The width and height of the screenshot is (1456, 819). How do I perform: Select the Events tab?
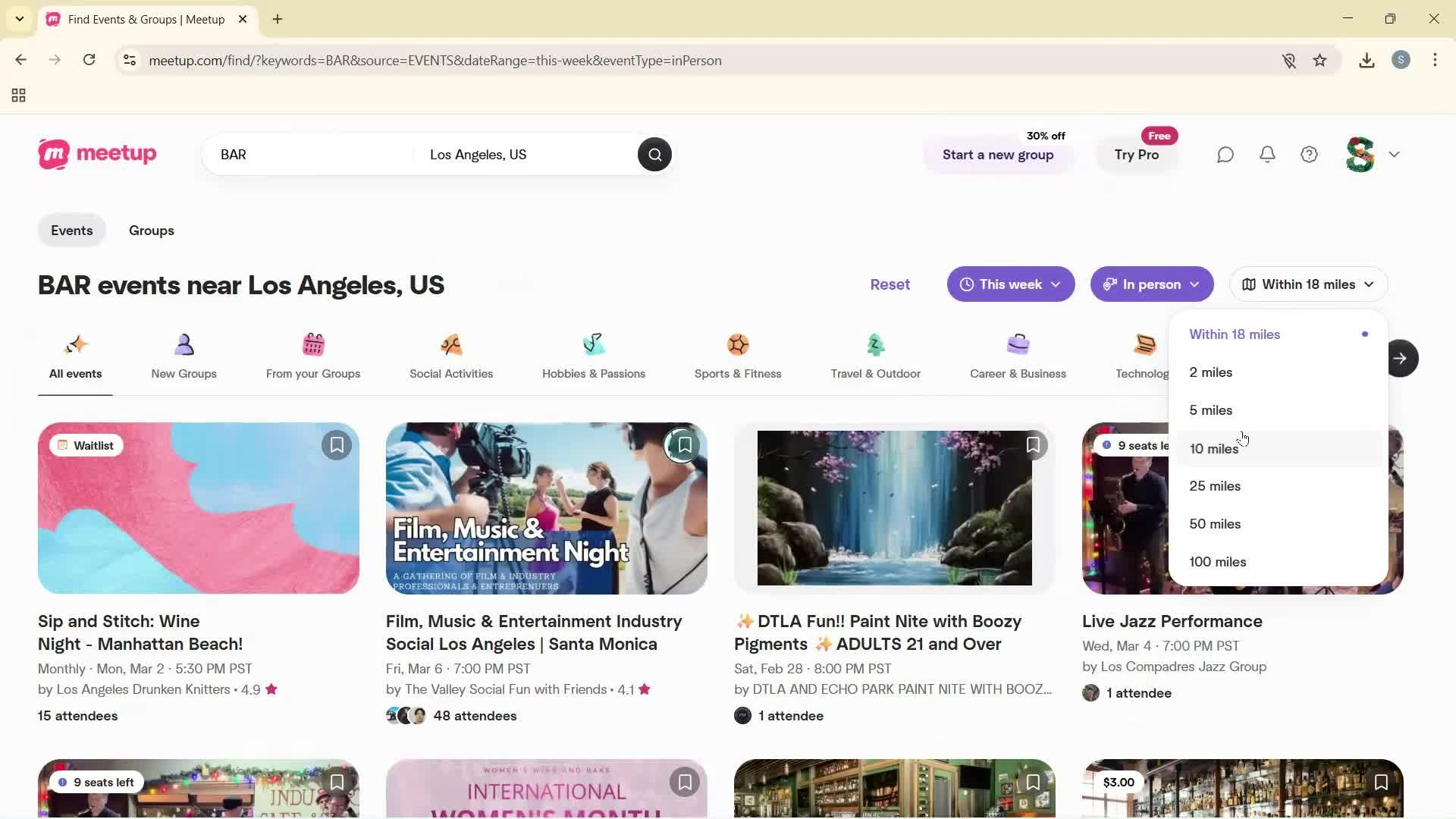tap(71, 230)
